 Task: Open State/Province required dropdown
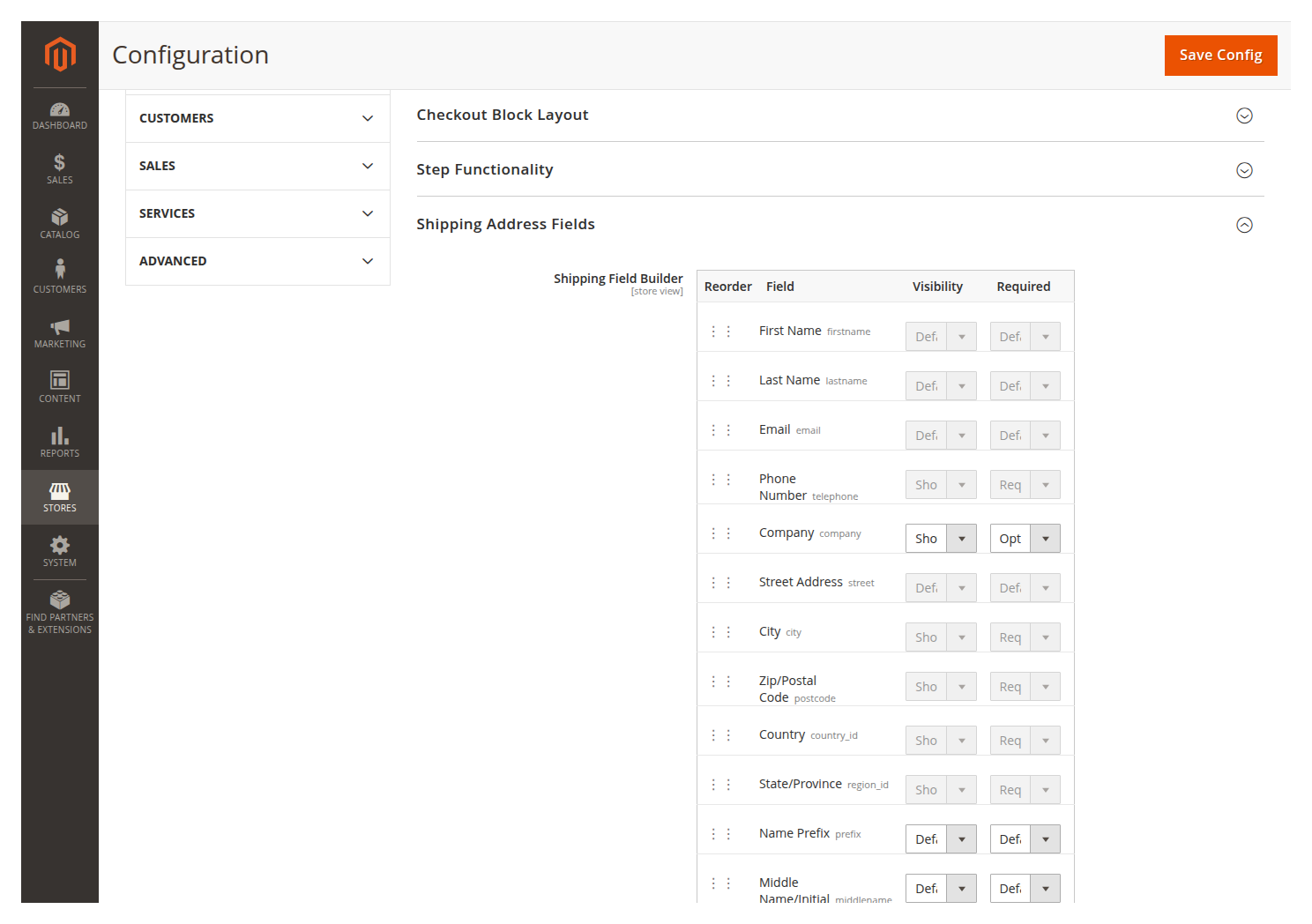pyautogui.click(x=1025, y=790)
